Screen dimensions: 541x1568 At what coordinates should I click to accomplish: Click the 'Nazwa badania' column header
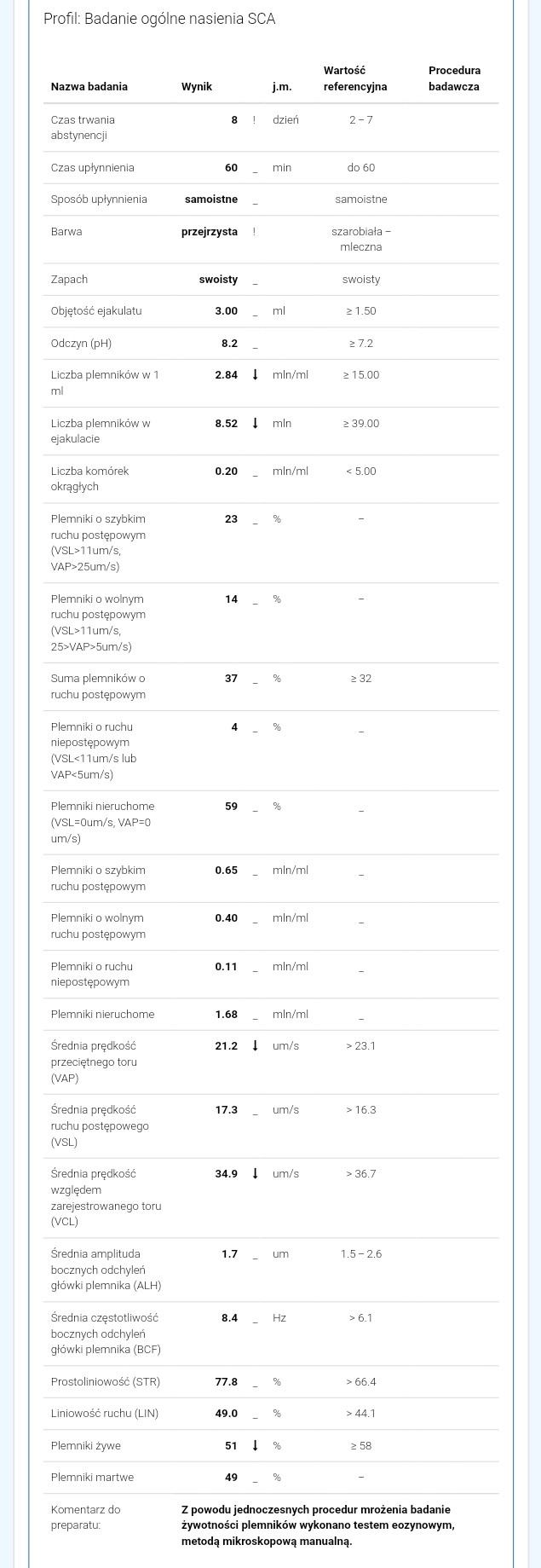(x=89, y=86)
